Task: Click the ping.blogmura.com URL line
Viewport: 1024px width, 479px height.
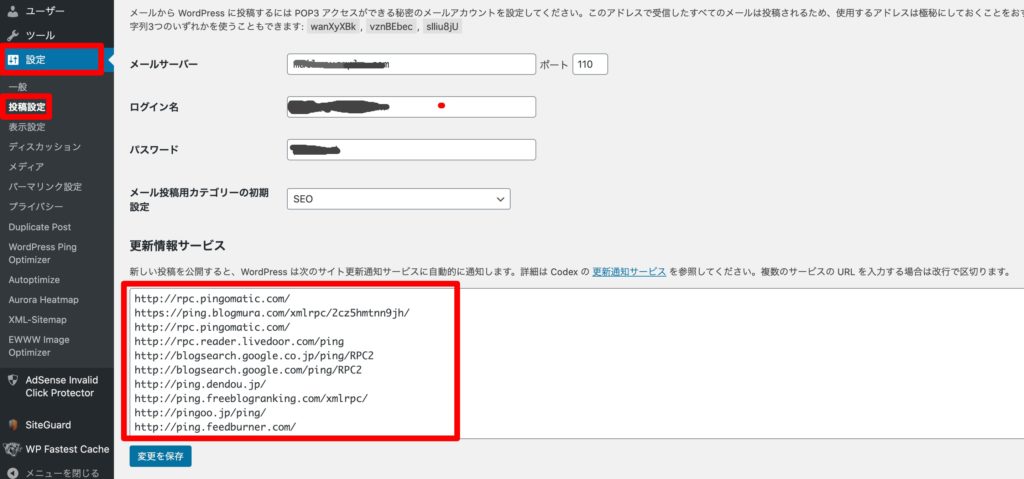Action: point(272,312)
